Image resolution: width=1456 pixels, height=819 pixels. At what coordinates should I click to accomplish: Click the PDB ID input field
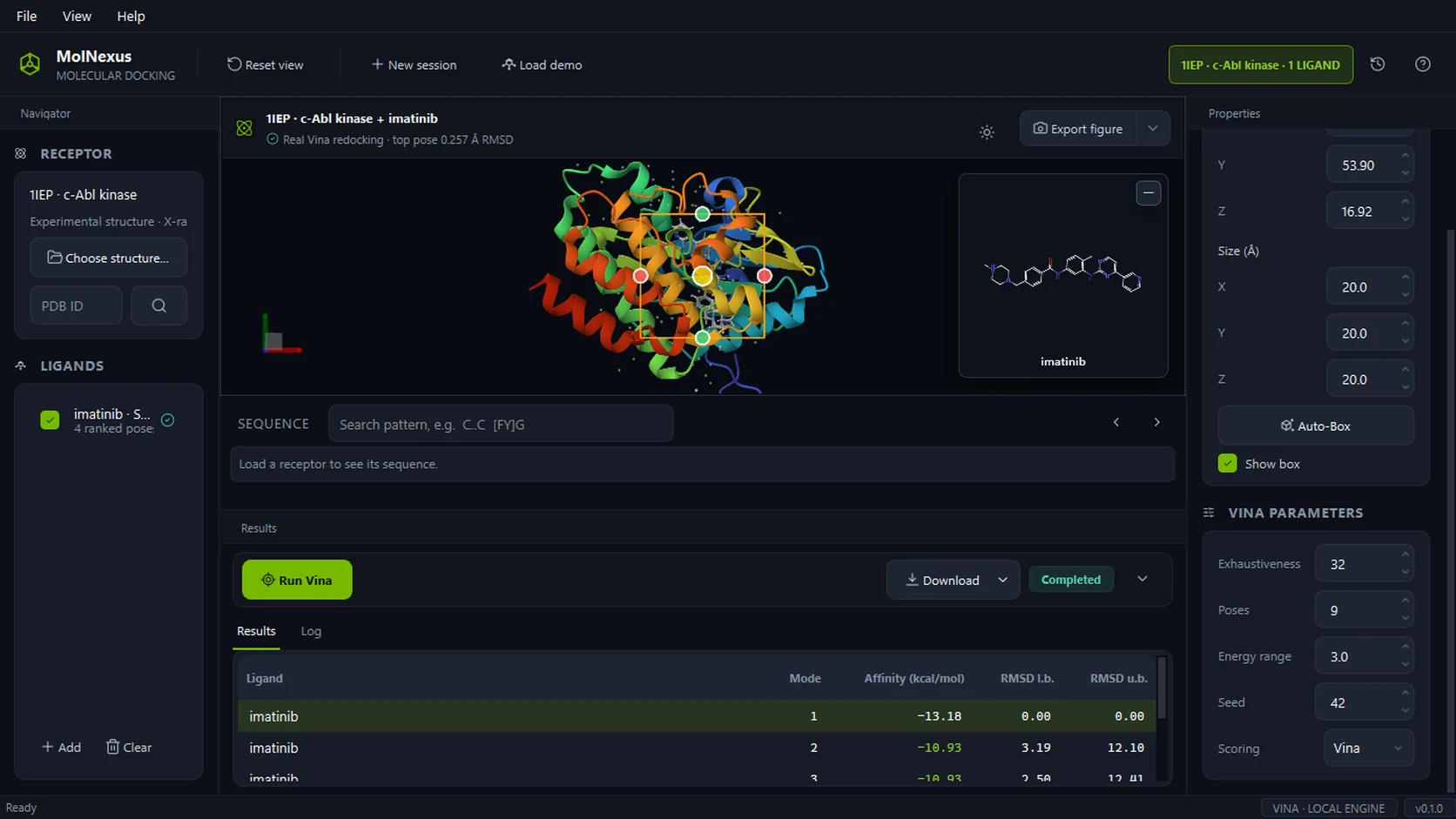(76, 305)
